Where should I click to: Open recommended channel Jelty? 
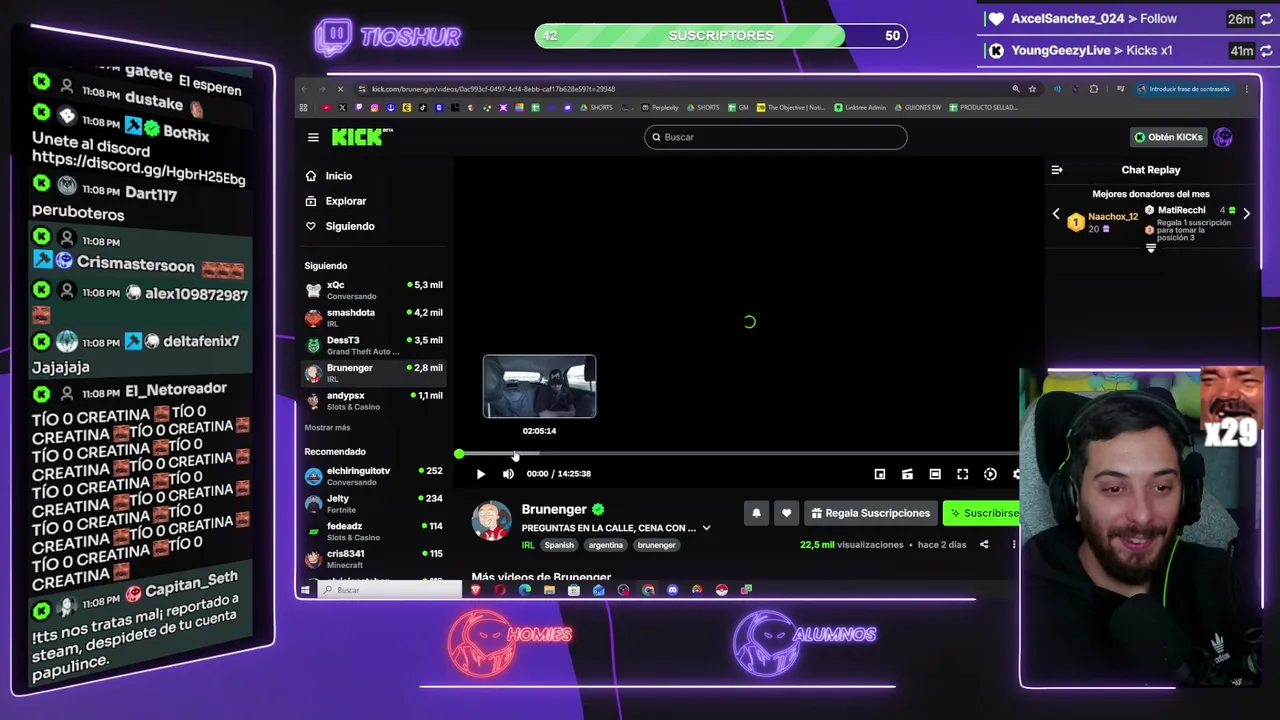[373, 503]
